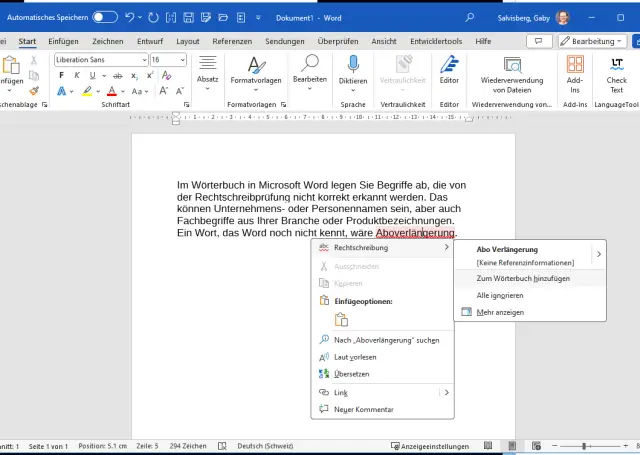The width and height of the screenshot is (640, 455).
Task: Click the Wiederverwendung von Dateien icon
Action: pyautogui.click(x=512, y=68)
